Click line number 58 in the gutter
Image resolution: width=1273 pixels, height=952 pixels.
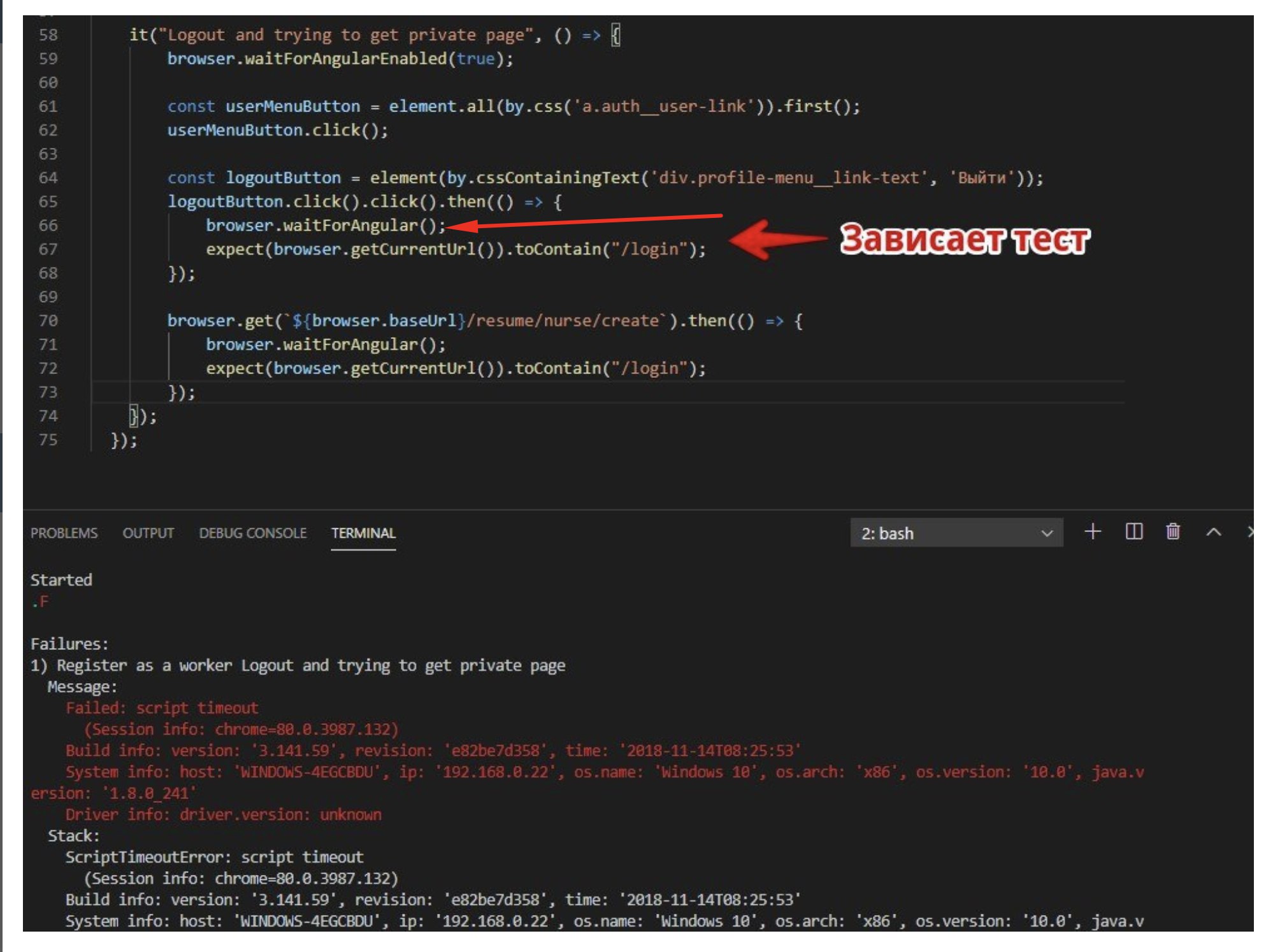[48, 35]
